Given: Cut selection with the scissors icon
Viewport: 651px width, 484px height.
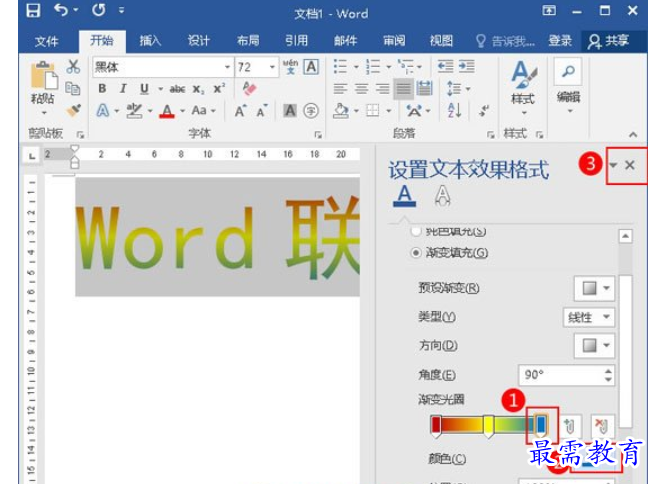Looking at the screenshot, I should pos(73,66).
